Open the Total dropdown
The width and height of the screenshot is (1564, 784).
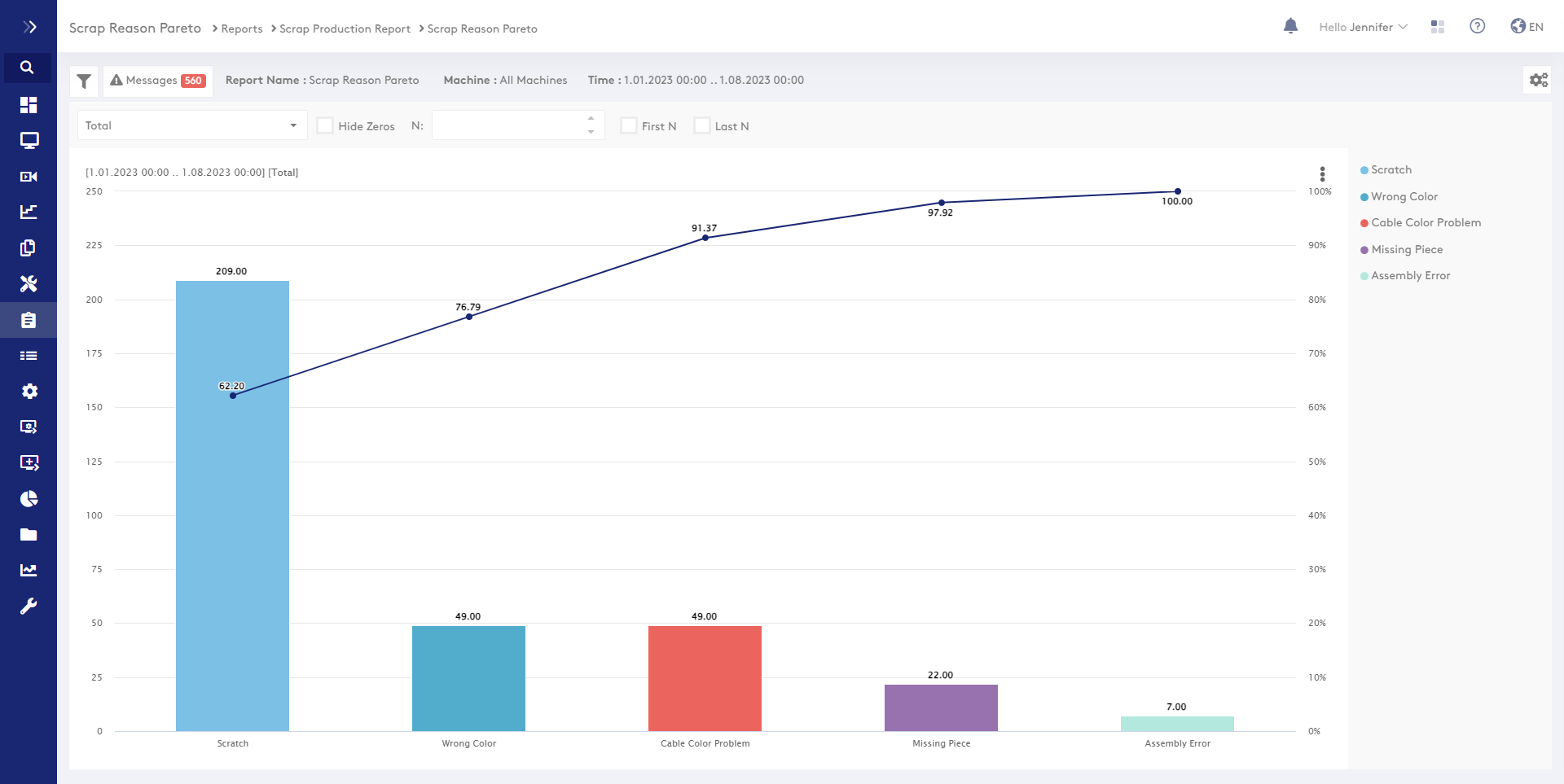191,125
